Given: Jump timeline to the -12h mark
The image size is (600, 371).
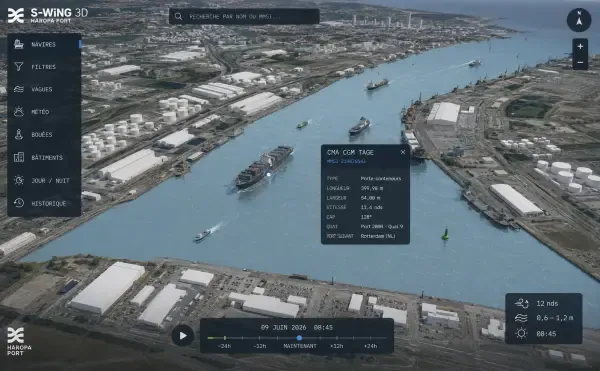Looking at the screenshot, I should [x=259, y=346].
